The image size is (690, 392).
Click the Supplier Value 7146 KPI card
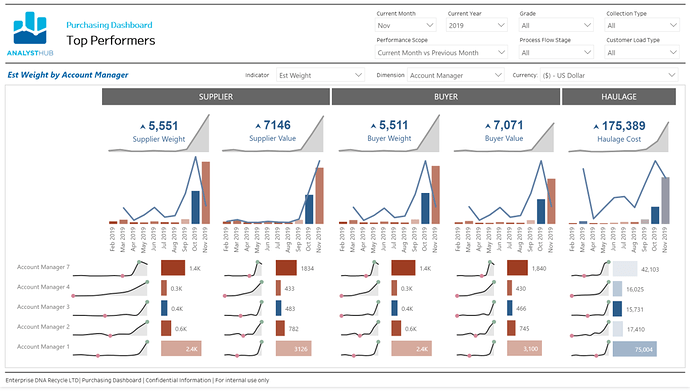coord(273,133)
